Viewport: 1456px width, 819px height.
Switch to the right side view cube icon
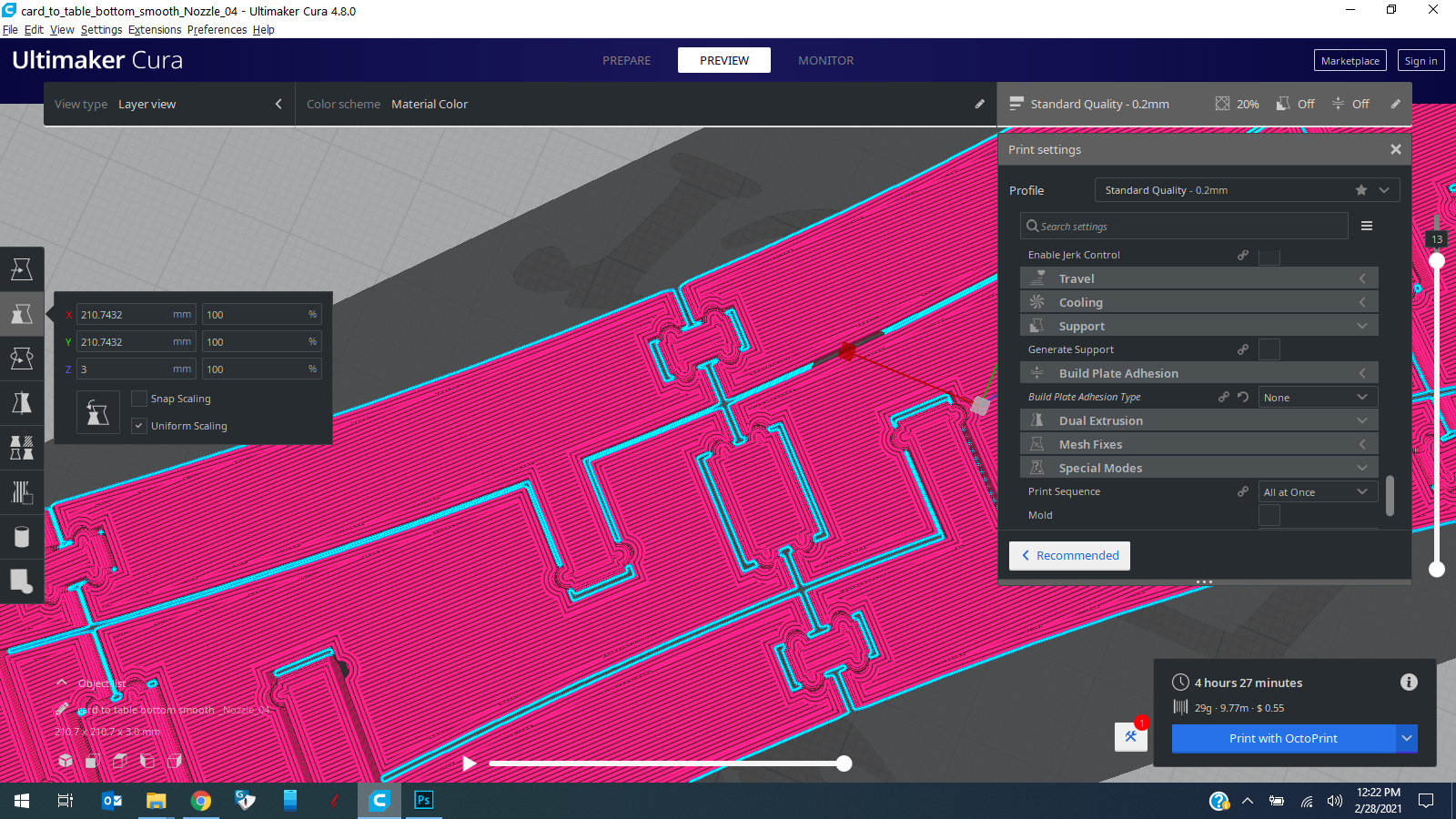pyautogui.click(x=175, y=761)
